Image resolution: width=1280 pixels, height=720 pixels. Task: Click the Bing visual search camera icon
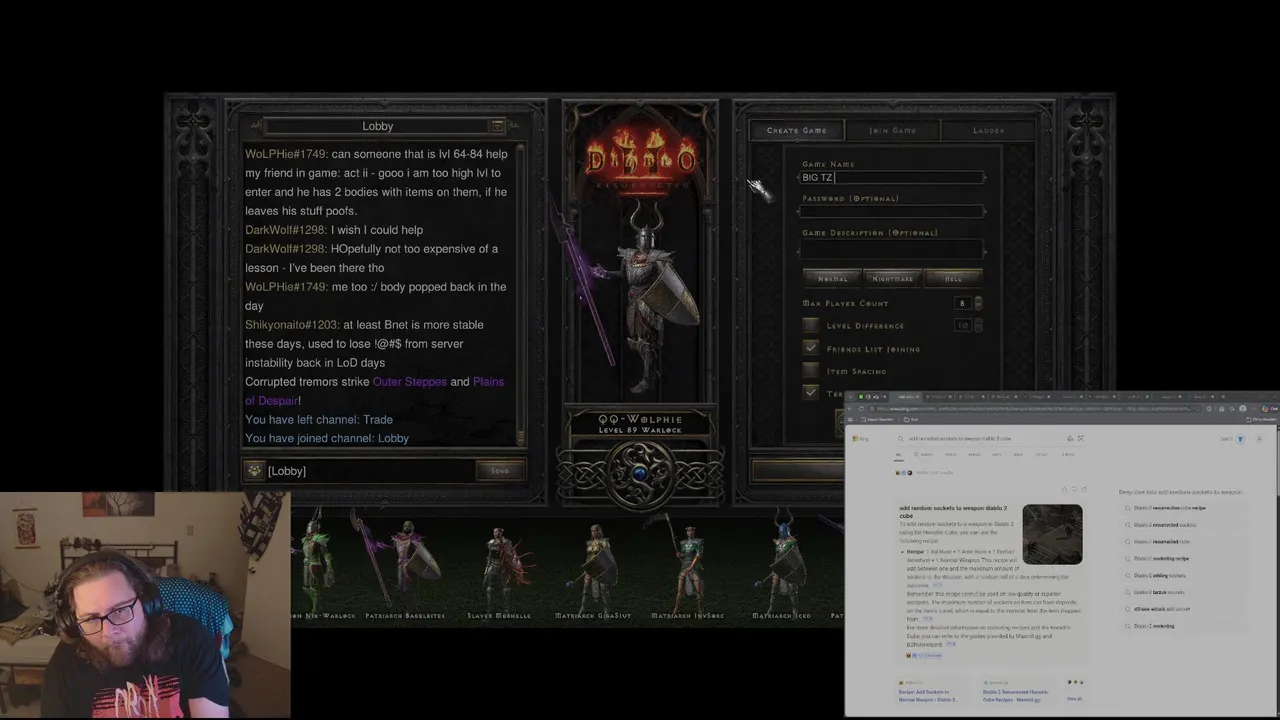[1081, 439]
